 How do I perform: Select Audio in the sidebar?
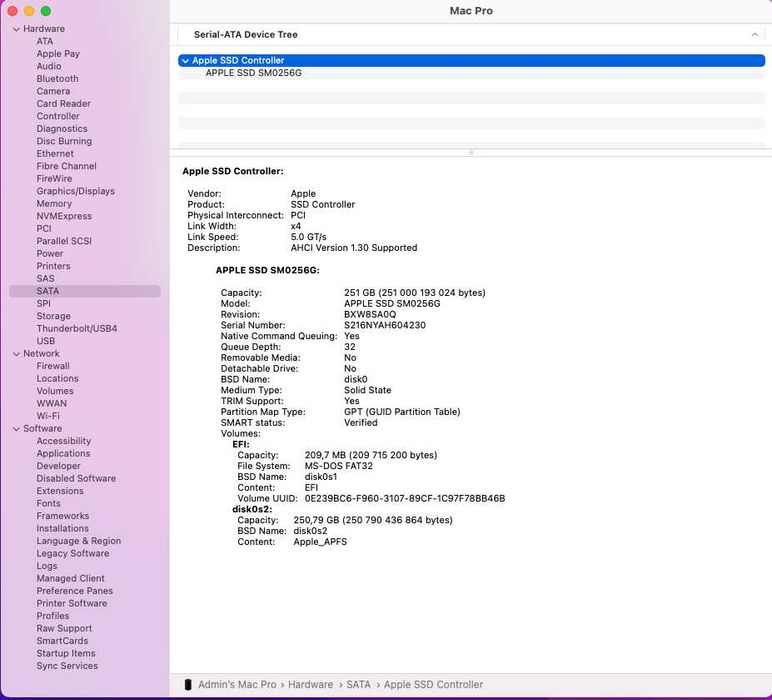(49, 66)
